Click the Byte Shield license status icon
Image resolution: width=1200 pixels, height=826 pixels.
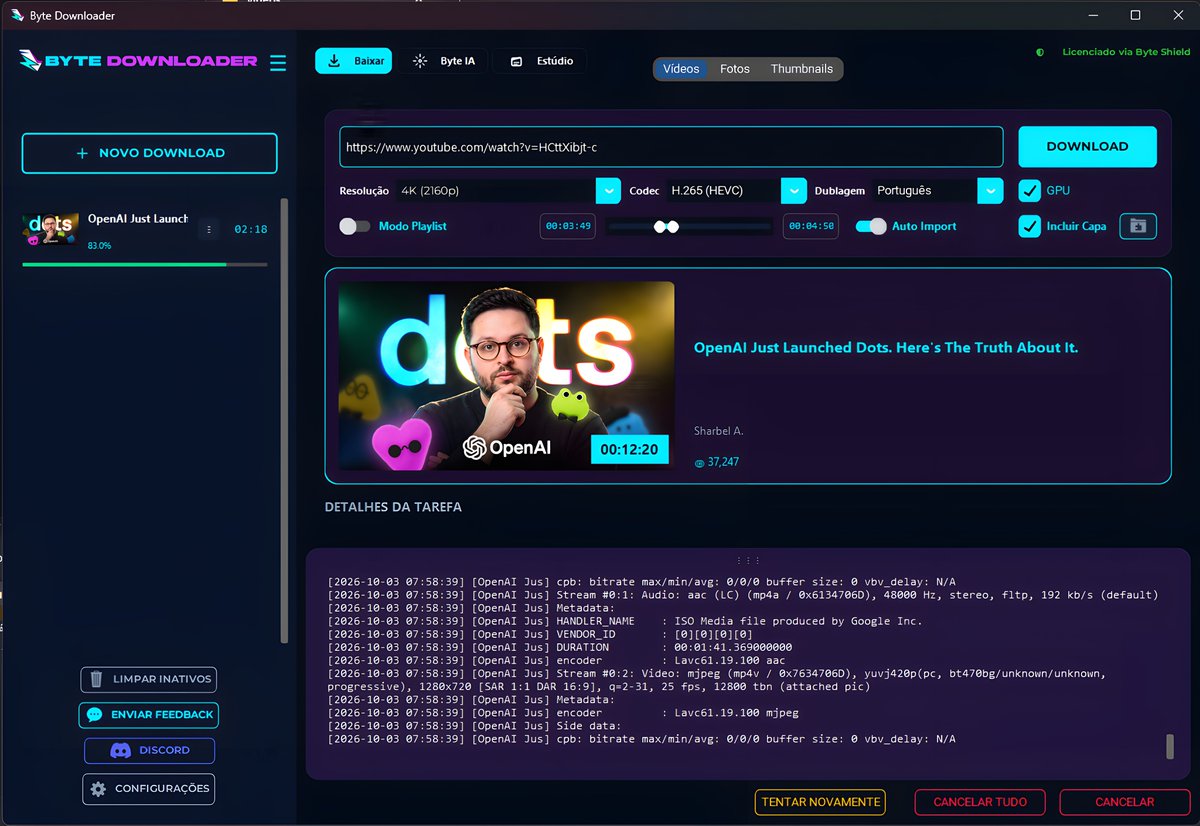click(1040, 52)
